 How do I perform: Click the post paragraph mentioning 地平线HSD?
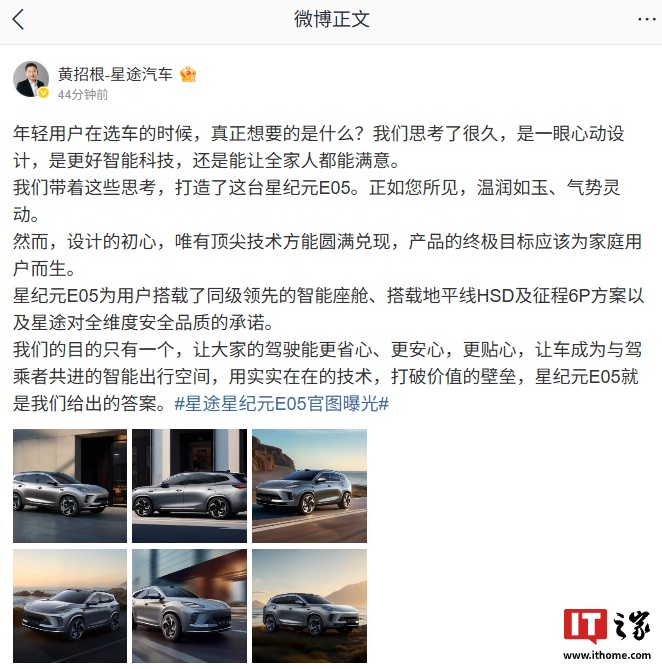(328, 309)
